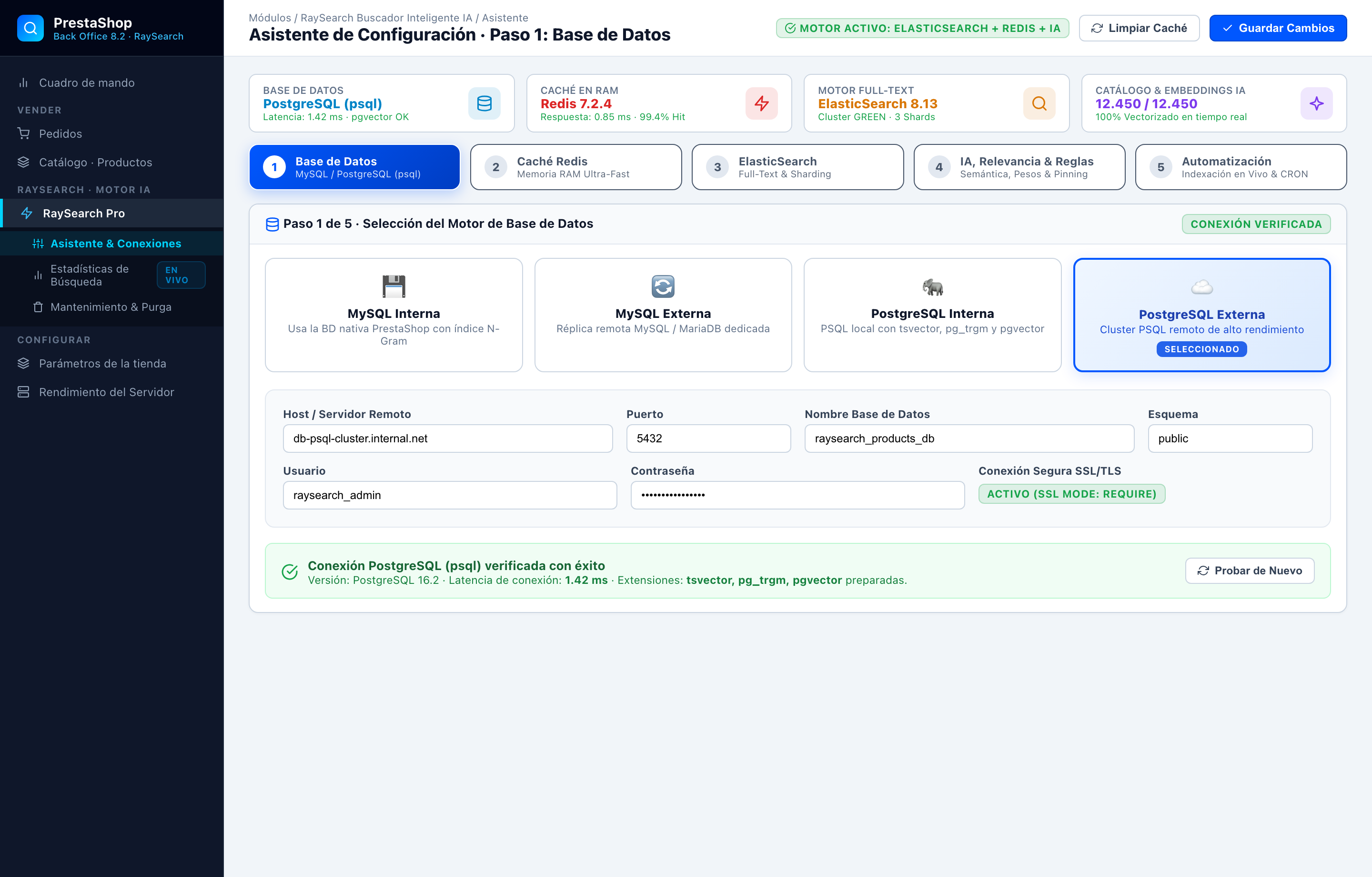Screen dimensions: 1372x877
Task: Open Estadísticas de Búsqueda submenu item
Action: point(111,275)
